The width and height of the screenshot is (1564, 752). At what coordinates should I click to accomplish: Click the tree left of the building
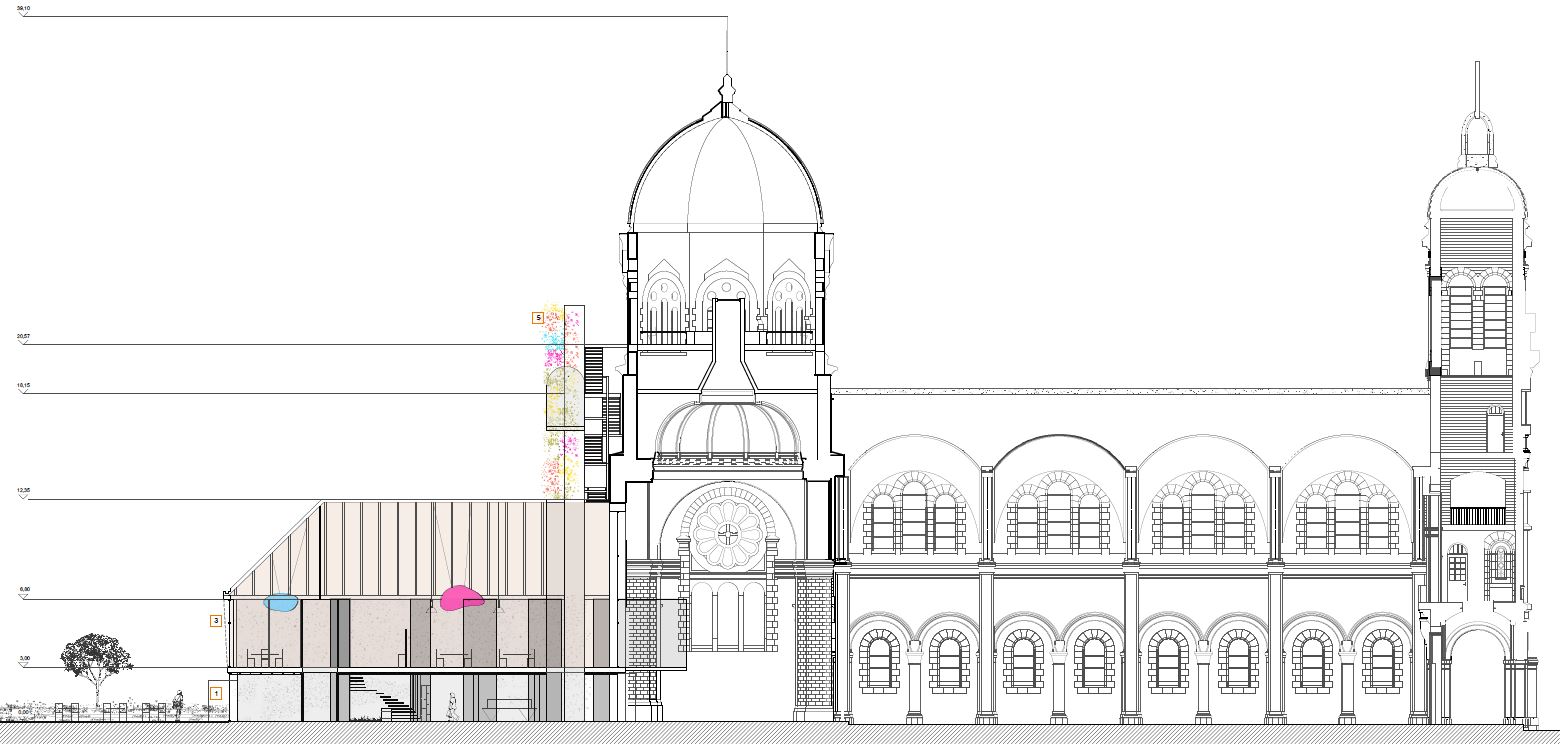click(x=97, y=662)
